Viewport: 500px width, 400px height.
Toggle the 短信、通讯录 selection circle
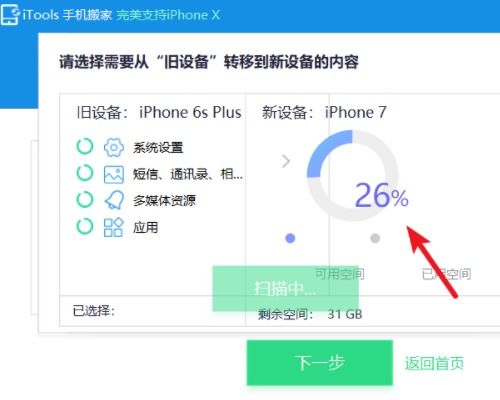tap(85, 173)
